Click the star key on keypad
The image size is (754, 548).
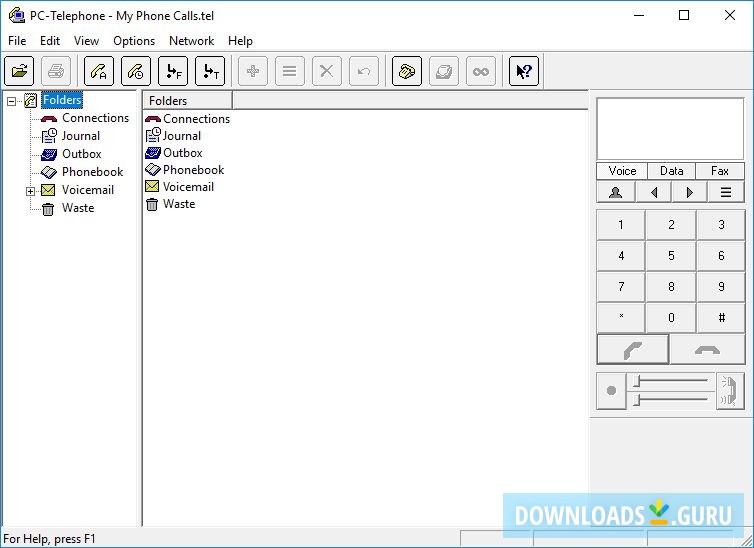[x=621, y=318]
